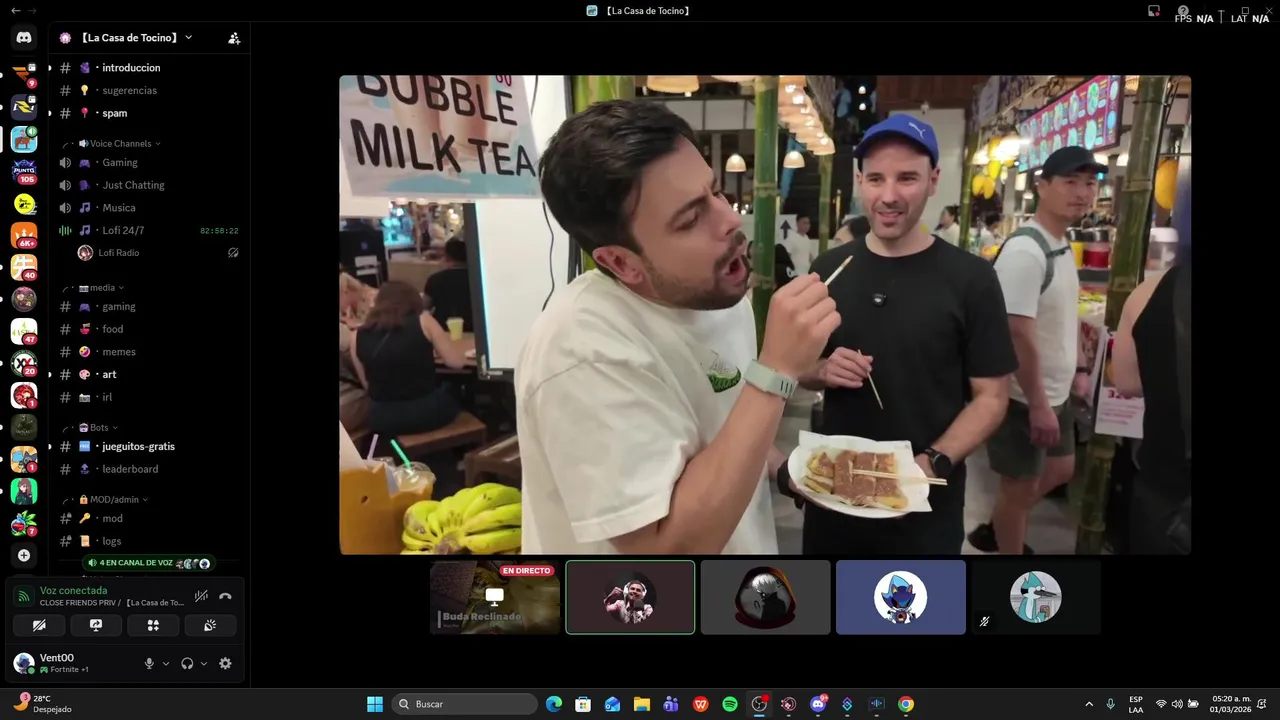Toggle noise suppression icon in voice panel
This screenshot has width=1280, height=720.
tap(201, 596)
